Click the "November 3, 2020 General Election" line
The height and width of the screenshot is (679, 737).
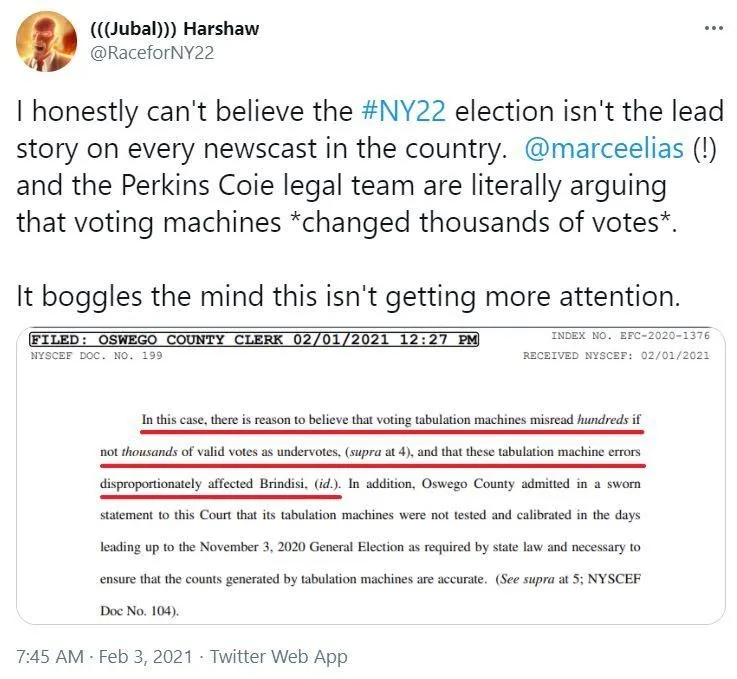370,546
